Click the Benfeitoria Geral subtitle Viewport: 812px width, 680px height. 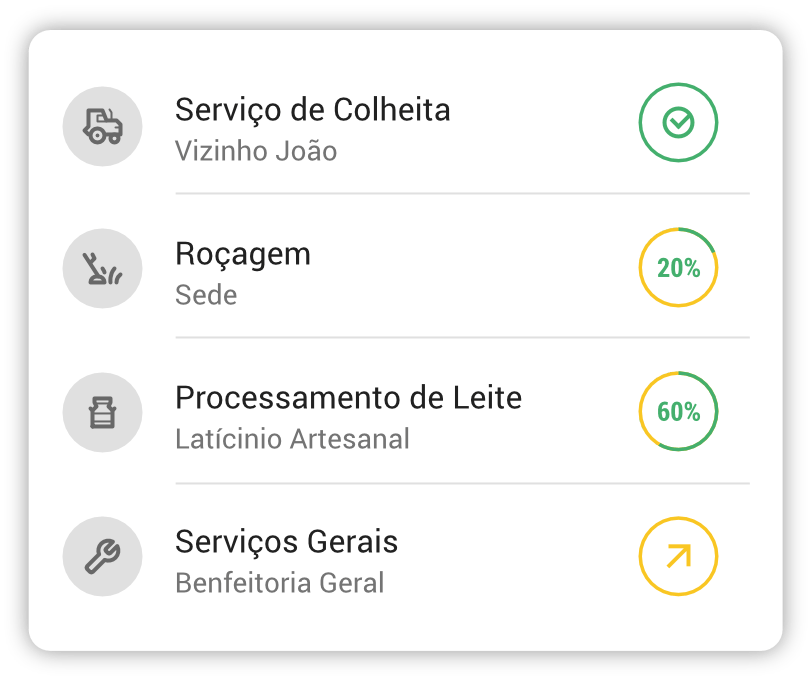(x=279, y=584)
